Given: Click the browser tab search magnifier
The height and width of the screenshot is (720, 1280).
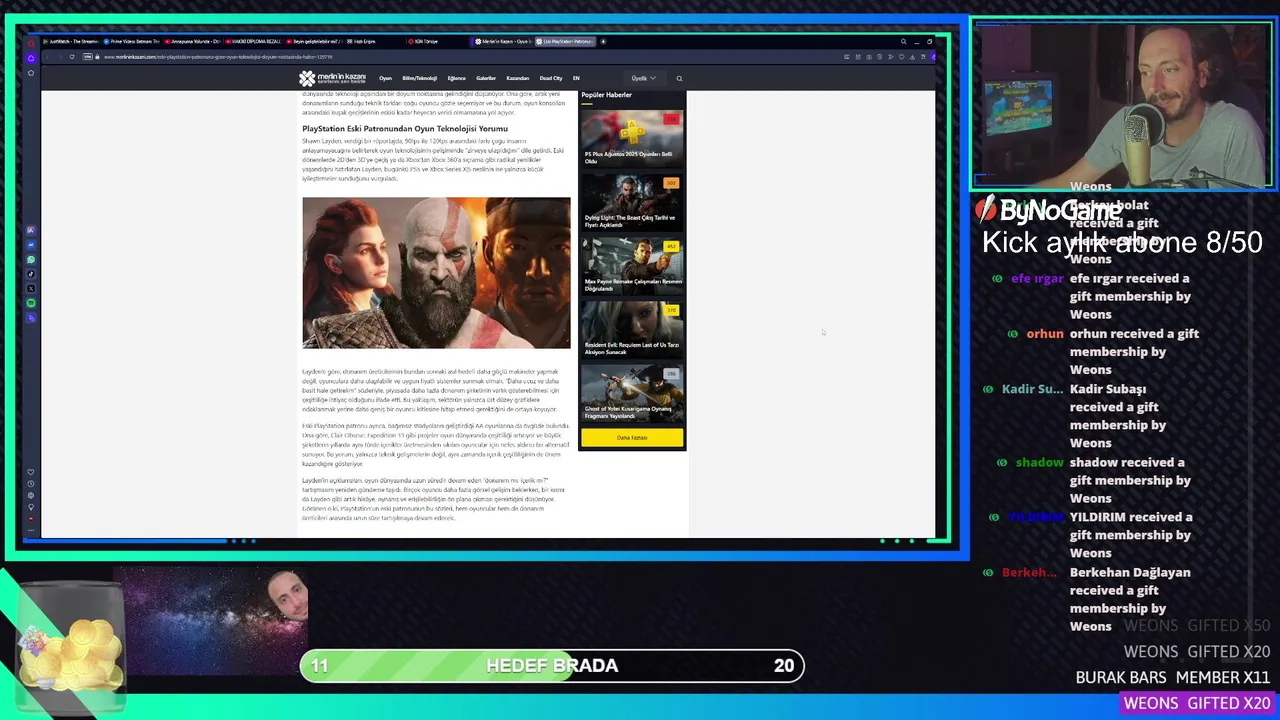Looking at the screenshot, I should pos(903,42).
